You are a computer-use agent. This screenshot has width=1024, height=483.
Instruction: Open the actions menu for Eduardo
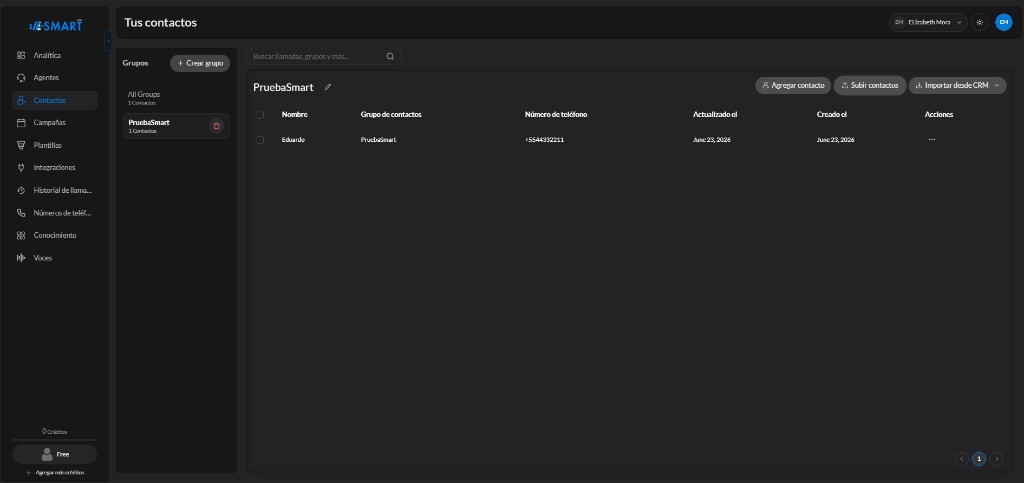tap(932, 140)
